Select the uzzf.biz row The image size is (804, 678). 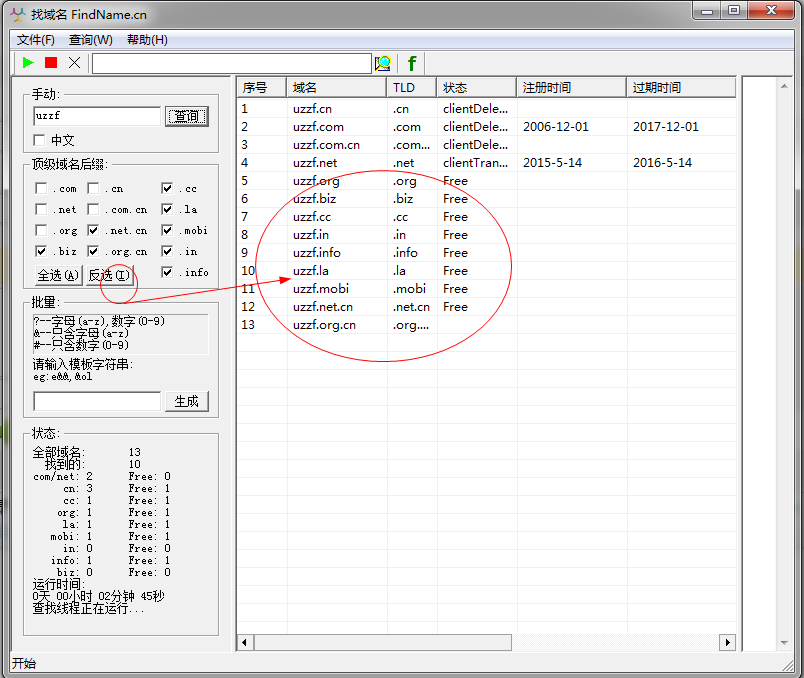[486, 198]
